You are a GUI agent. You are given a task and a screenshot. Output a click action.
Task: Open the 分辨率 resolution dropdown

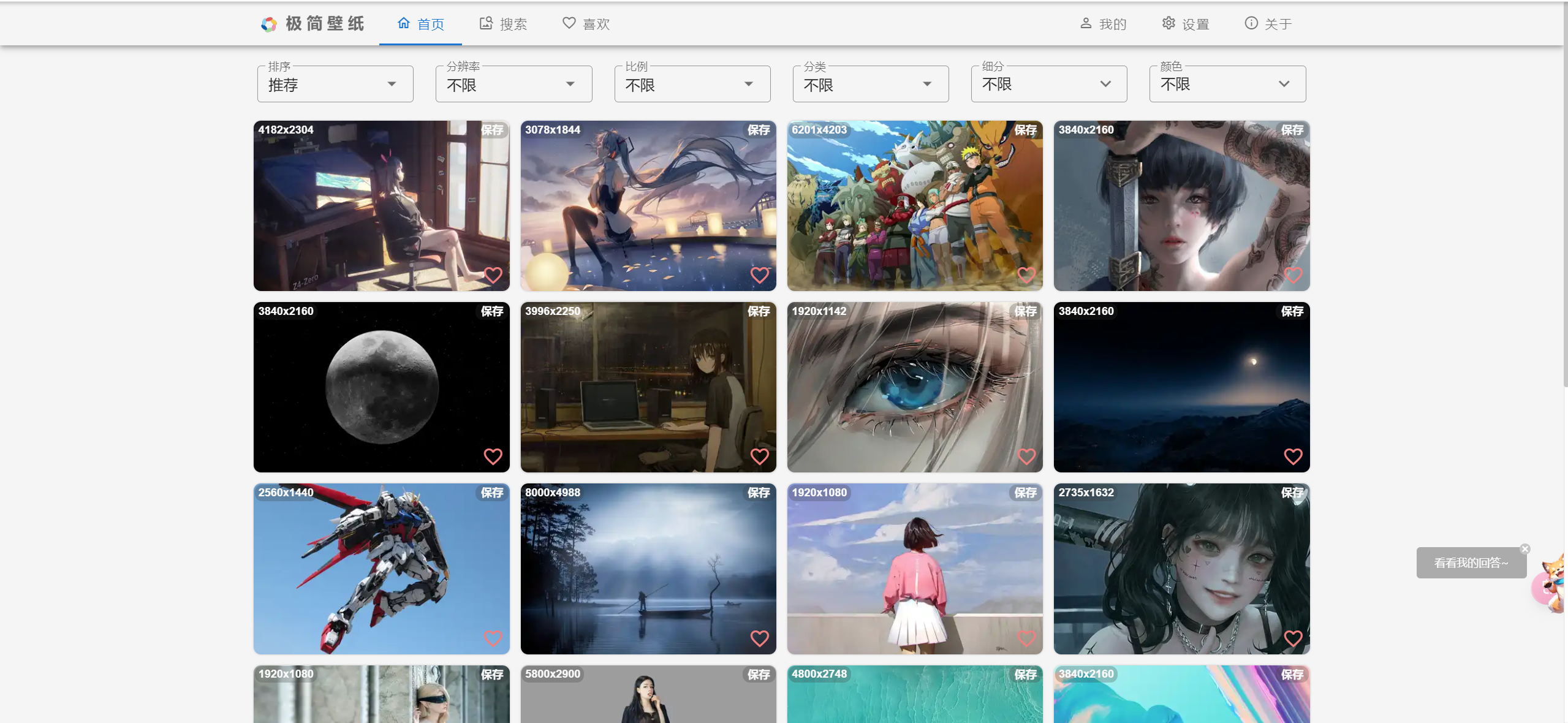point(513,85)
